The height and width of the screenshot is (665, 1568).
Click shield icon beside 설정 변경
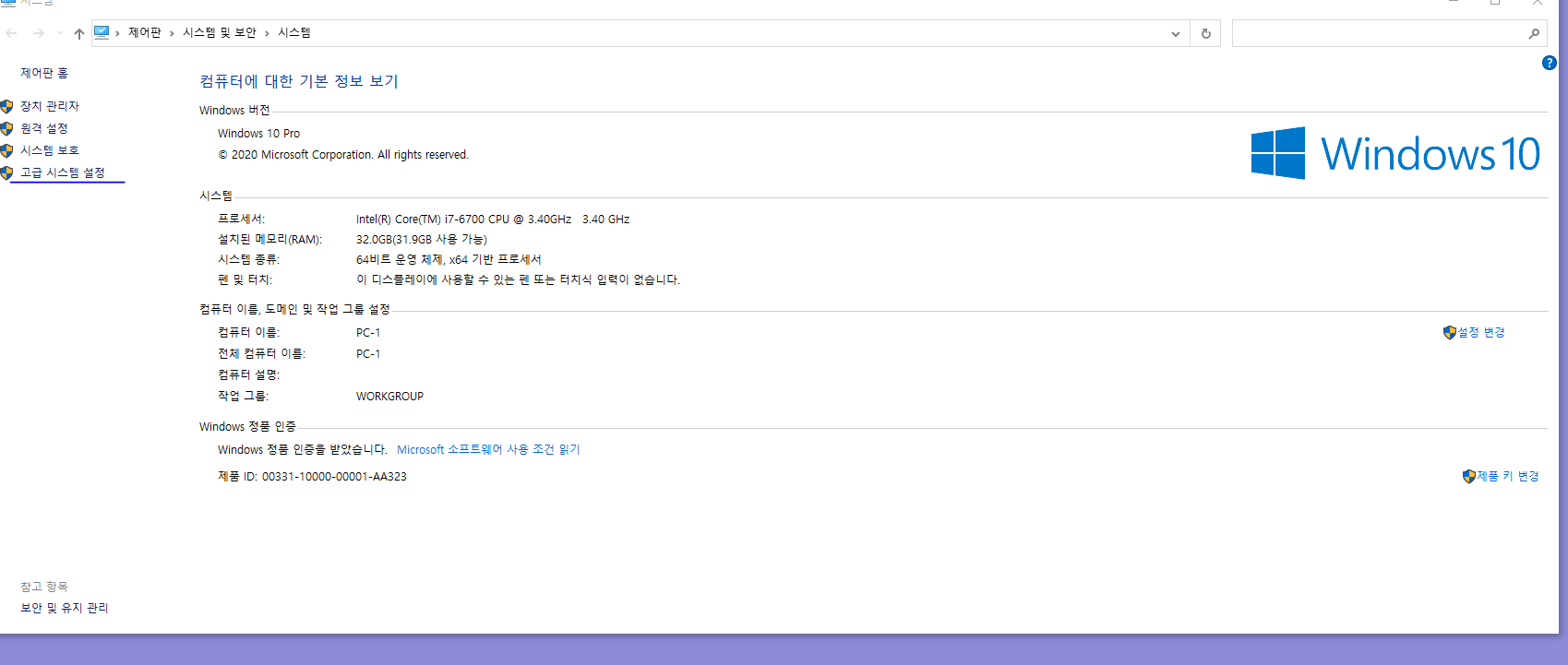point(1450,332)
